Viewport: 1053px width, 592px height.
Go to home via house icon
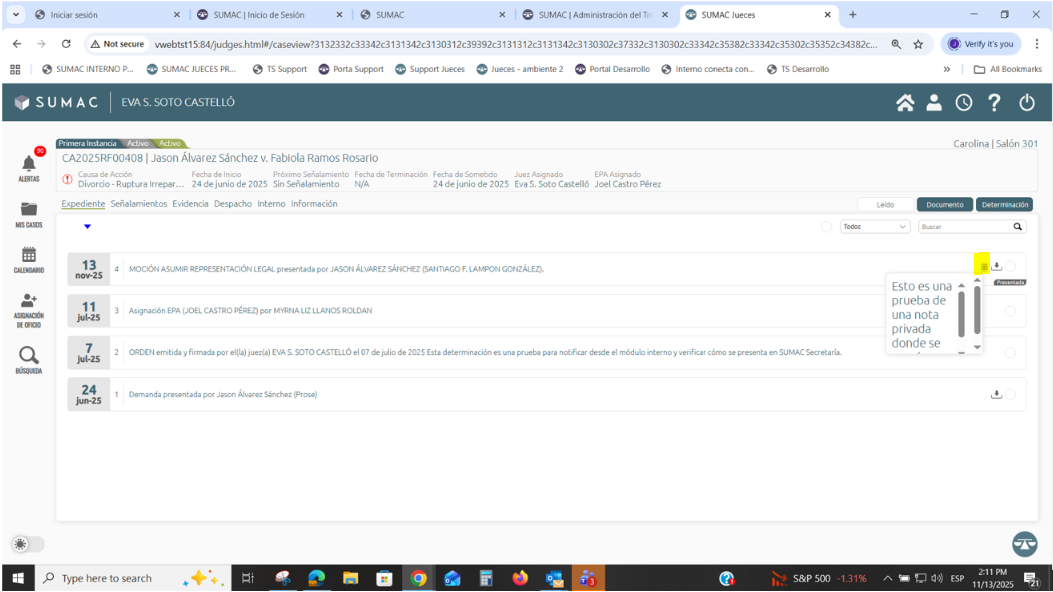coord(905,103)
